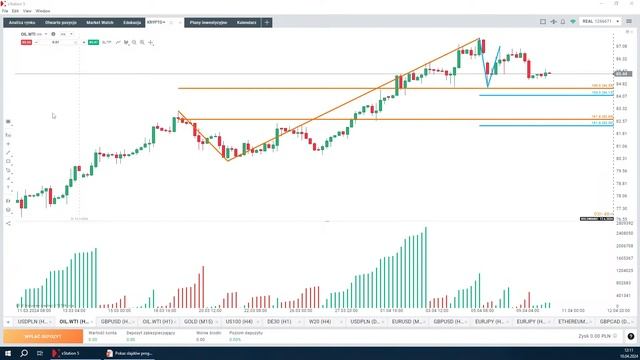Image resolution: width=640 pixels, height=360 pixels.
Task: Open the chart indicators icon
Action: [x=126, y=42]
